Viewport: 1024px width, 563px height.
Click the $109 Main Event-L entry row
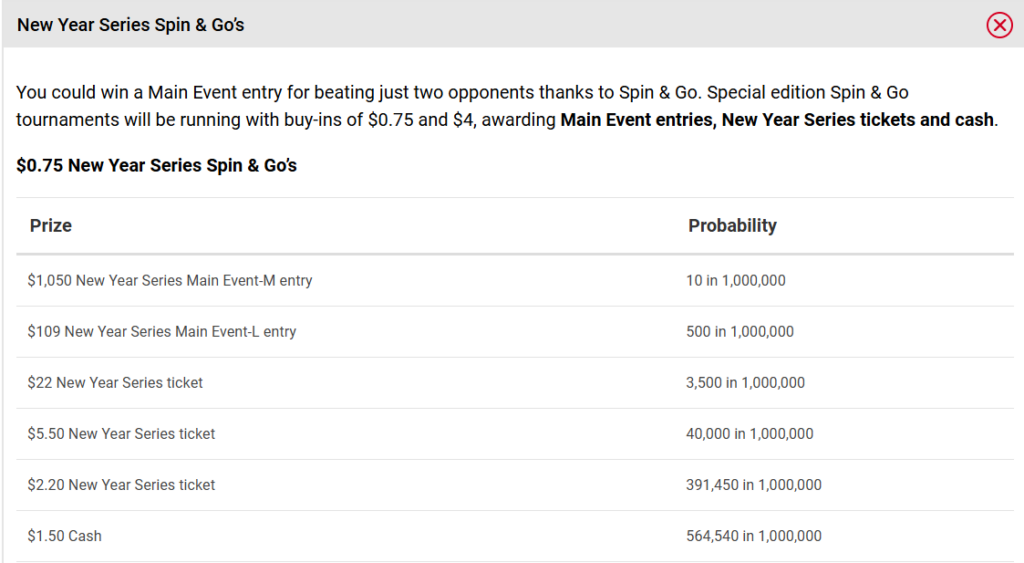[x=515, y=331]
